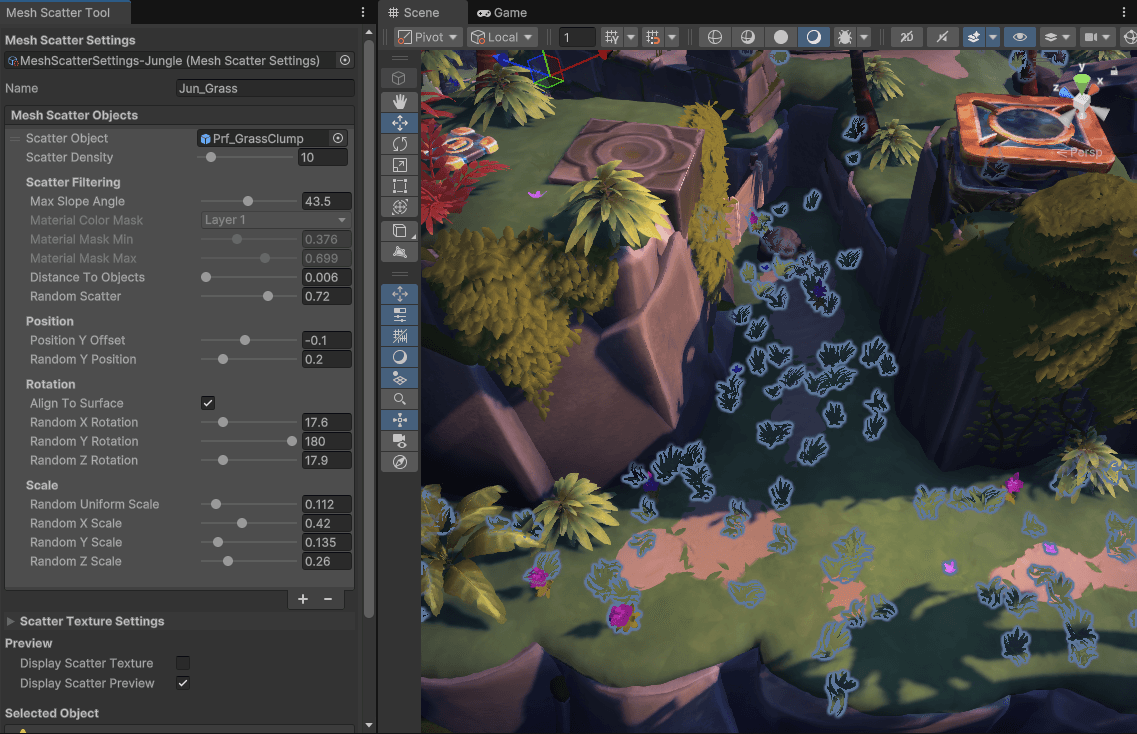This screenshot has height=734, width=1137.
Task: Open the object picker for MeshScatterSettings-Jungle
Action: pos(345,60)
